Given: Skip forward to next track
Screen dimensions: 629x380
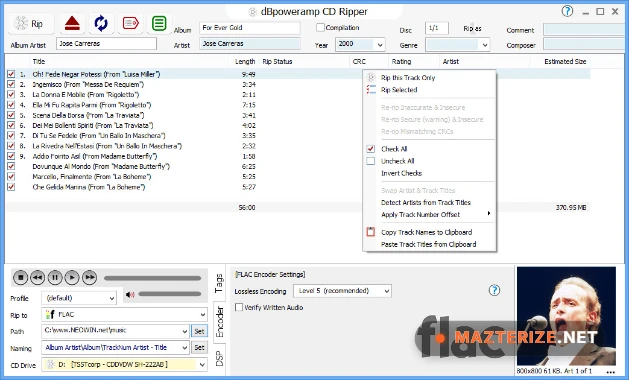Looking at the screenshot, I should click(x=89, y=277).
